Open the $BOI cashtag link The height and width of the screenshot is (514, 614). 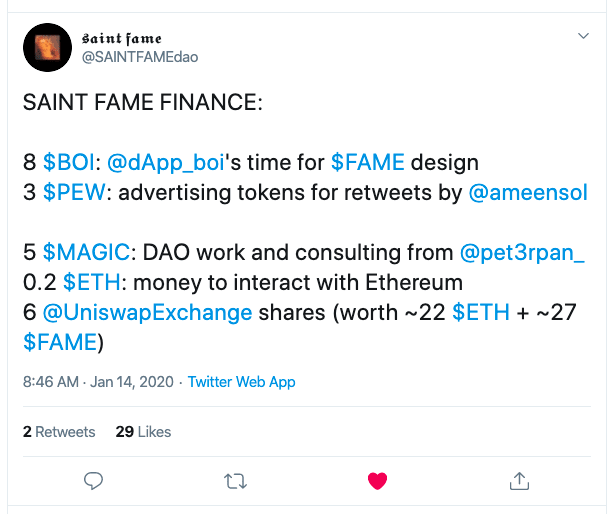[69, 162]
